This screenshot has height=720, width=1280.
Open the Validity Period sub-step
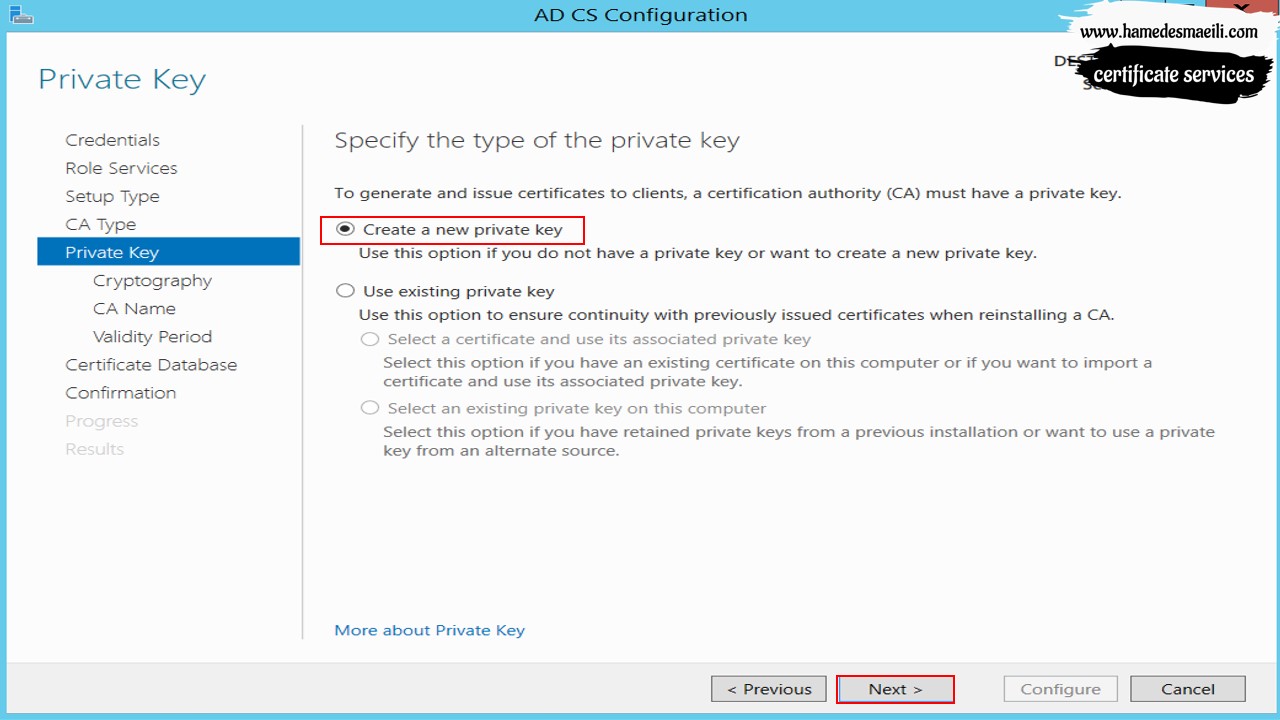coord(152,337)
